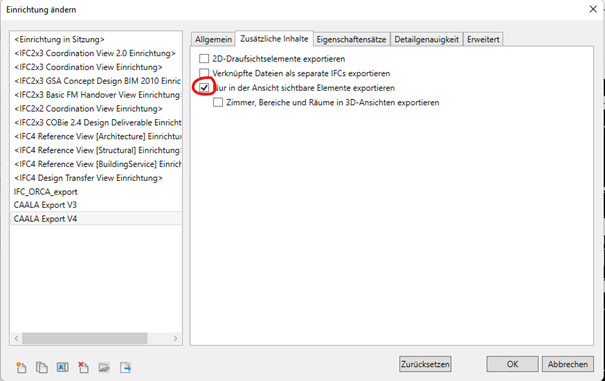The height and width of the screenshot is (381, 605).
Task: Check Verknüpfte Dateien als separate IFCs exportieren
Action: tap(204, 73)
